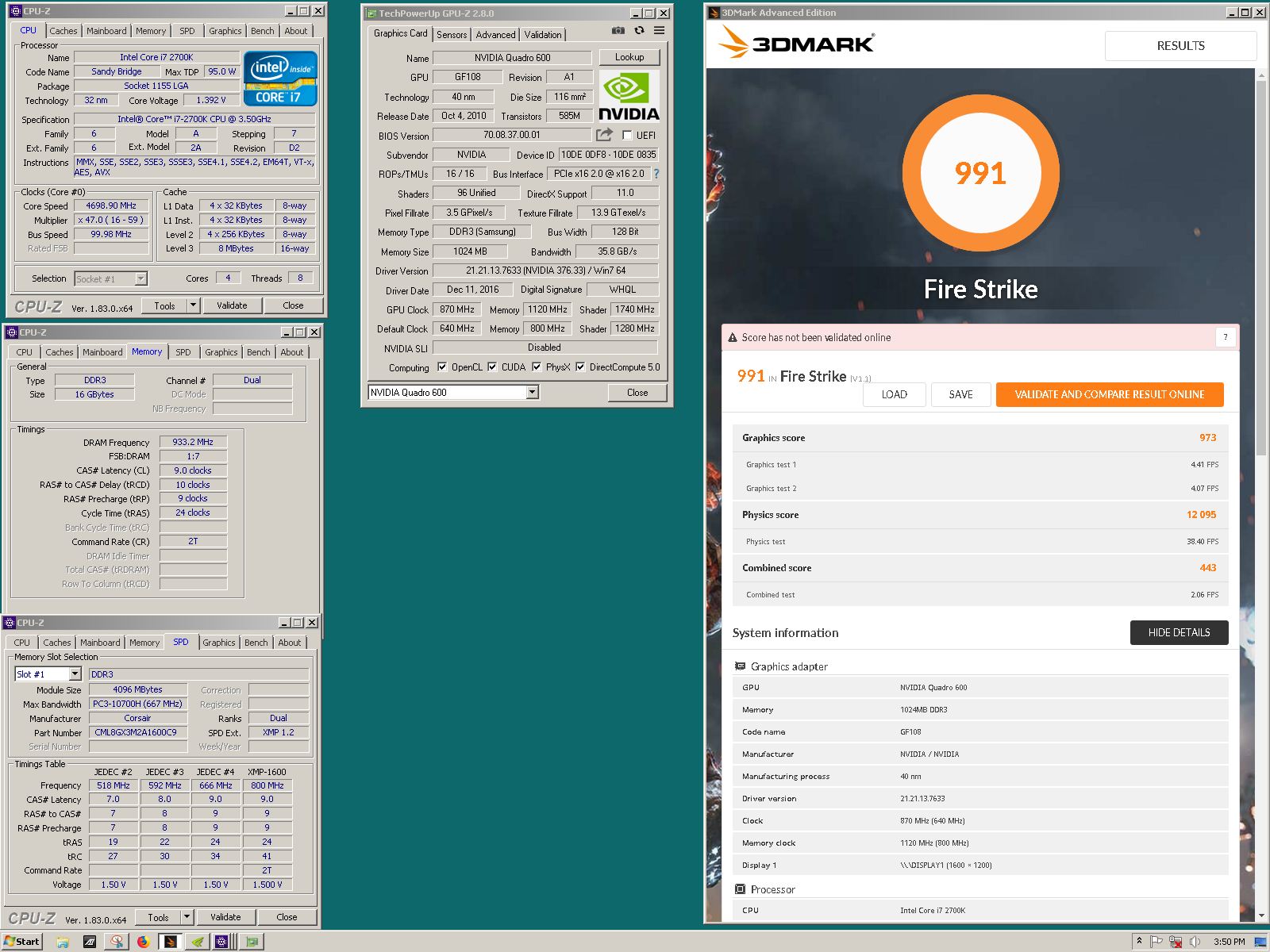
Task: Open Validation tab in GPU-Z
Action: [543, 35]
